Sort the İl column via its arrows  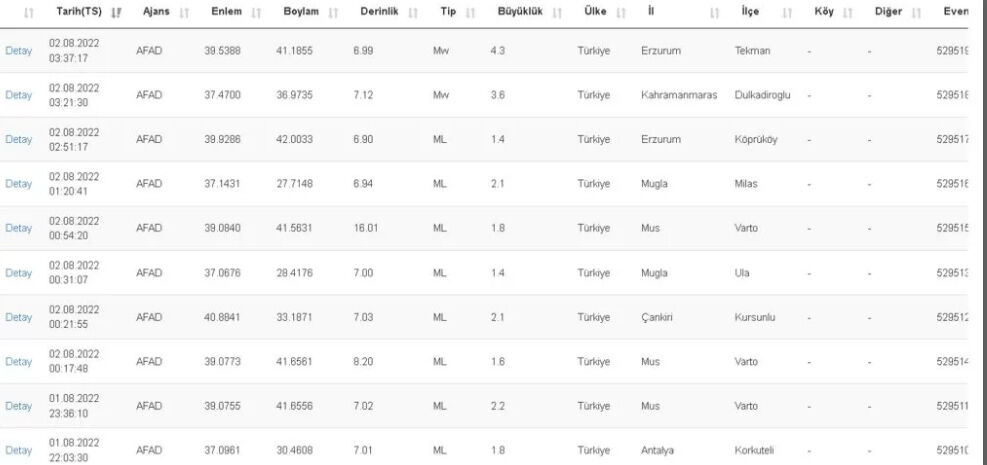[714, 13]
